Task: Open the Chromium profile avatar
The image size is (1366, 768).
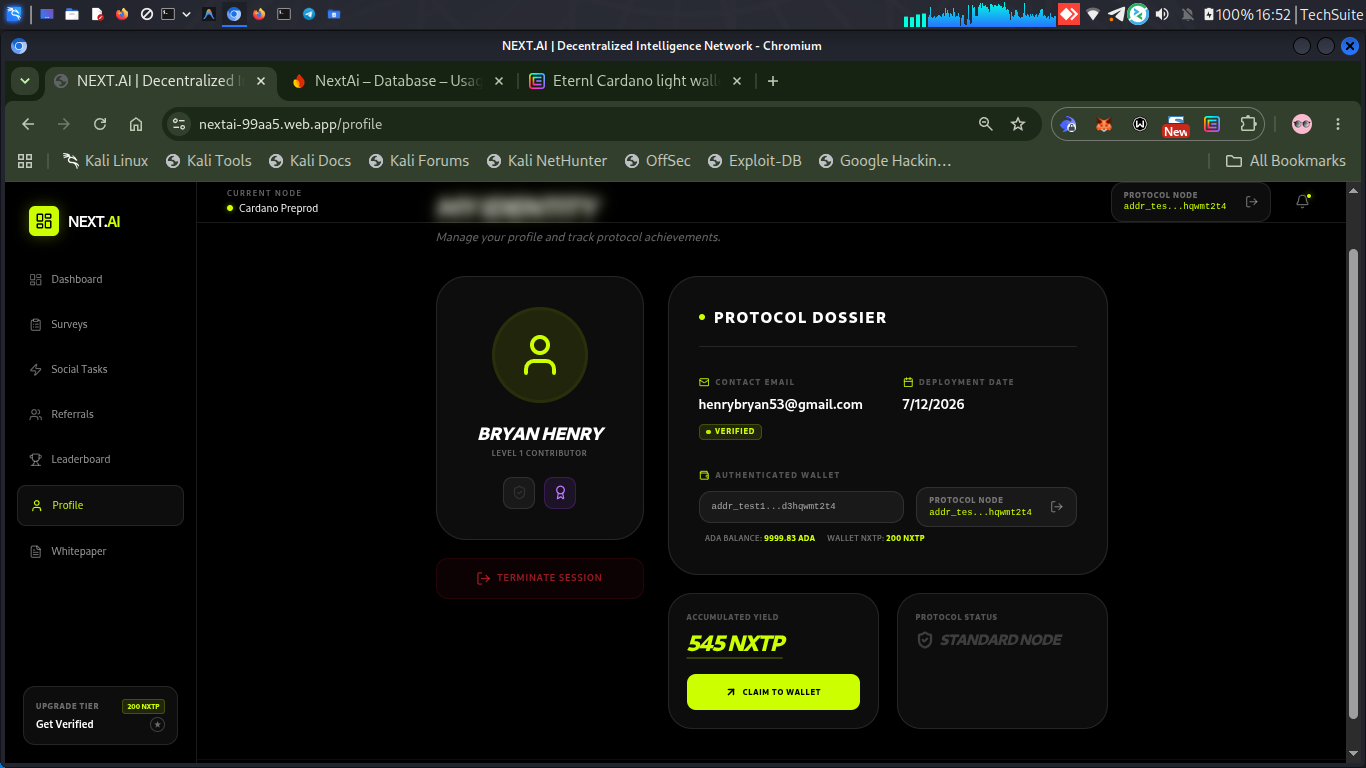Action: tap(1302, 124)
